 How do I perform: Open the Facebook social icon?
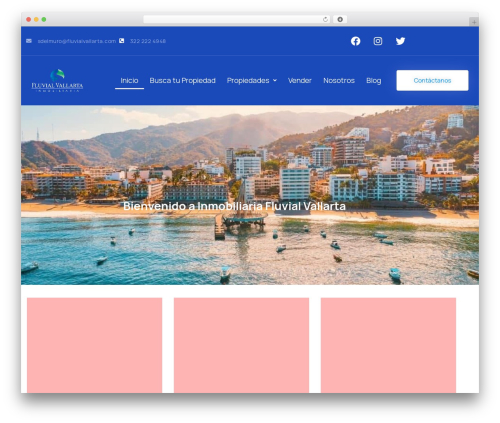coord(355,41)
